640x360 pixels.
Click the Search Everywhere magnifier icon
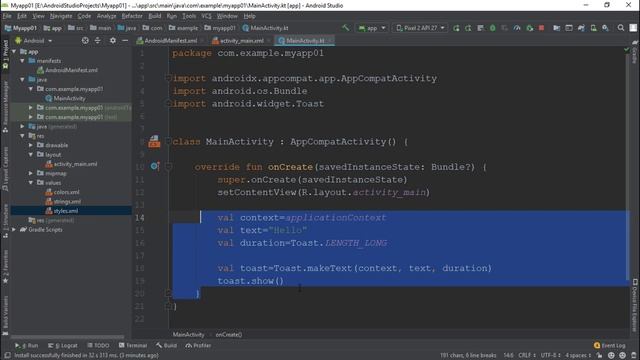(621, 28)
